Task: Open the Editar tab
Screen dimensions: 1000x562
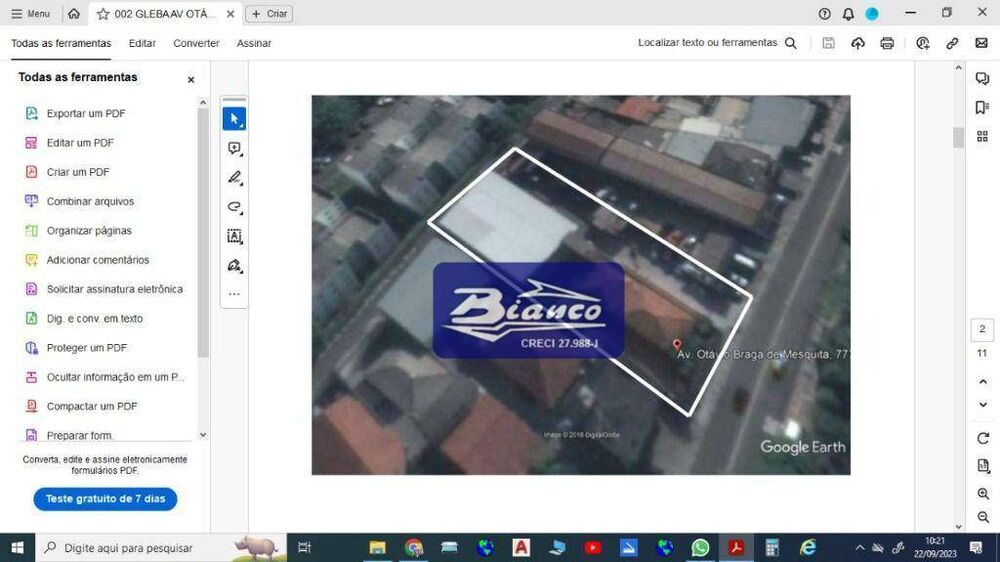Action: 142,43
